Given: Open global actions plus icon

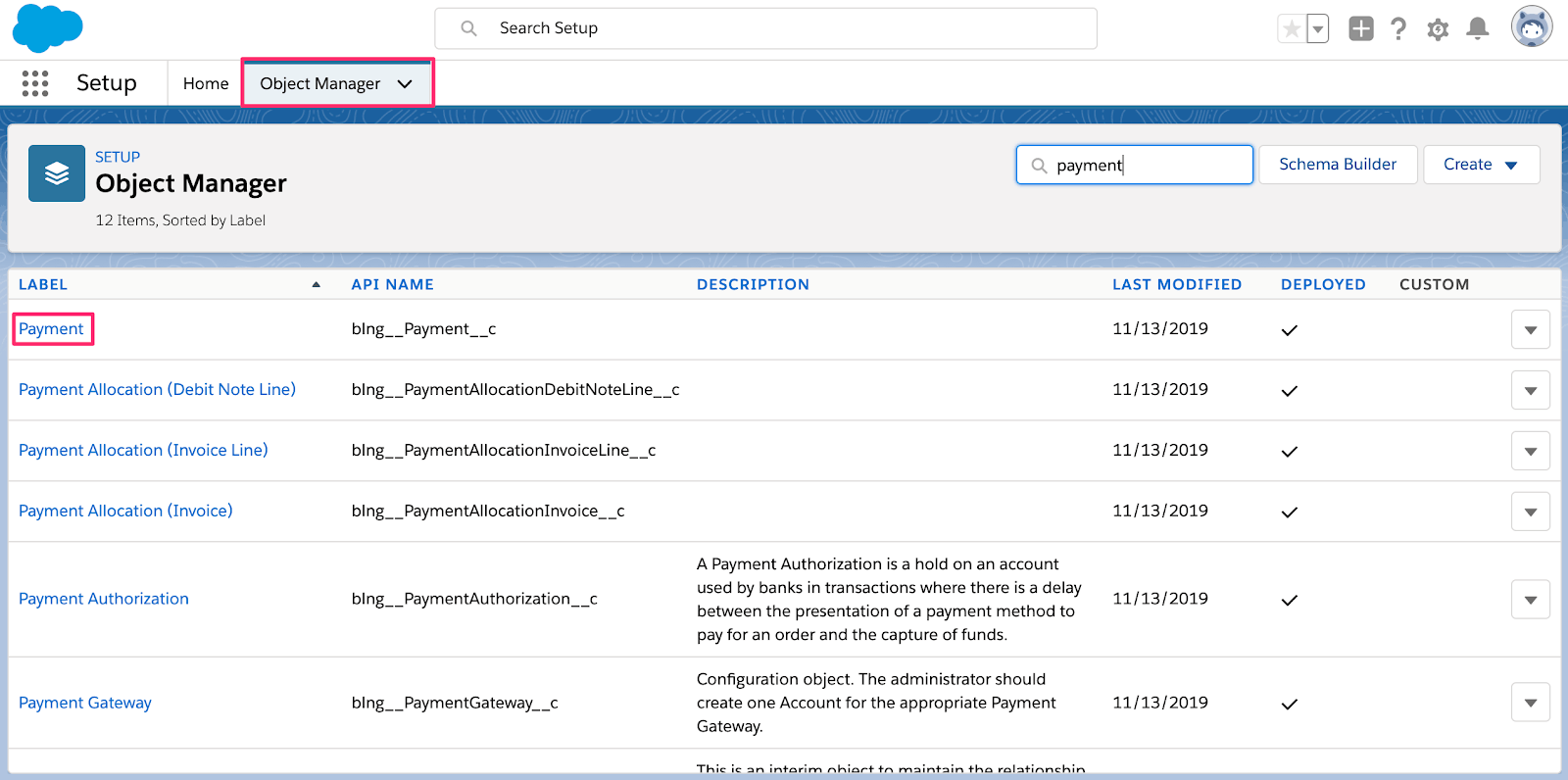Looking at the screenshot, I should click(1361, 28).
